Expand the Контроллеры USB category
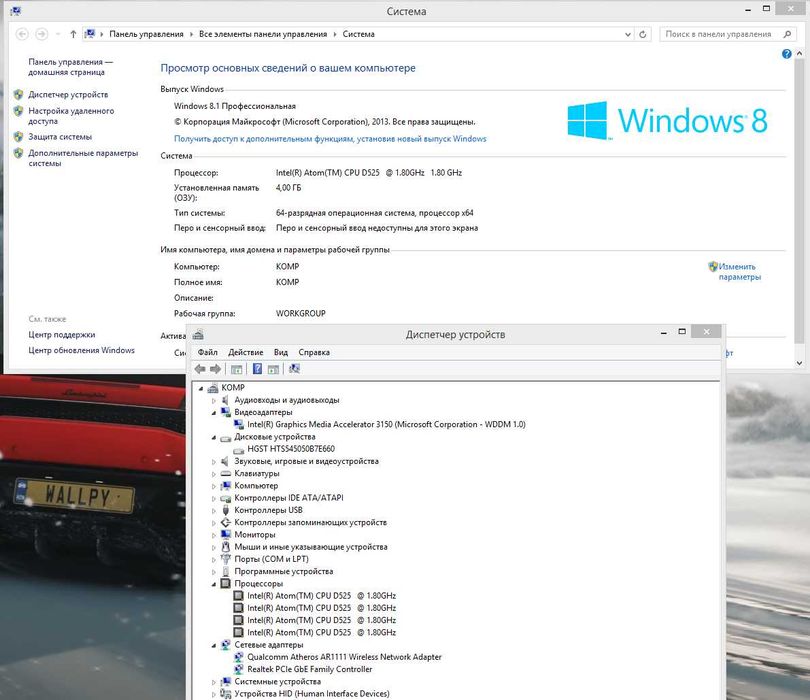810x700 pixels. coord(214,510)
